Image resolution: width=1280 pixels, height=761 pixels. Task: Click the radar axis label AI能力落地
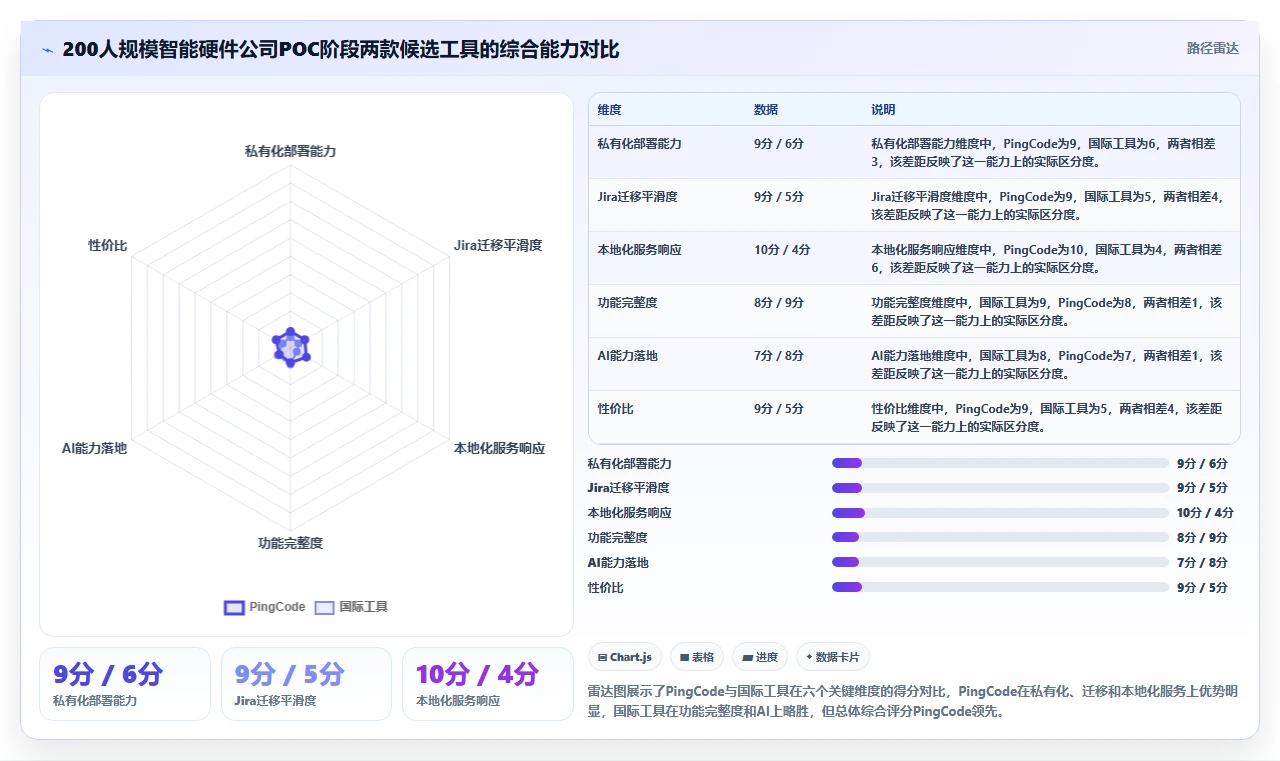(94, 448)
